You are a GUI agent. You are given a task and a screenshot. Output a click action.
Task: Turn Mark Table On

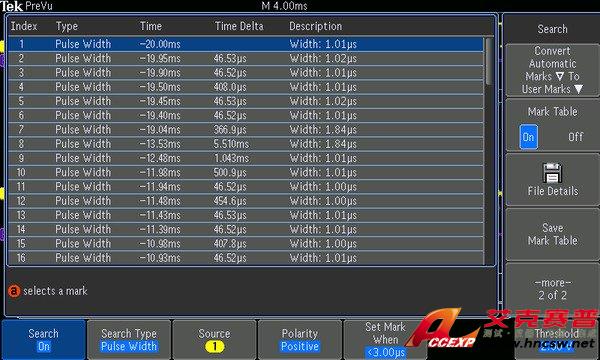pos(528,137)
